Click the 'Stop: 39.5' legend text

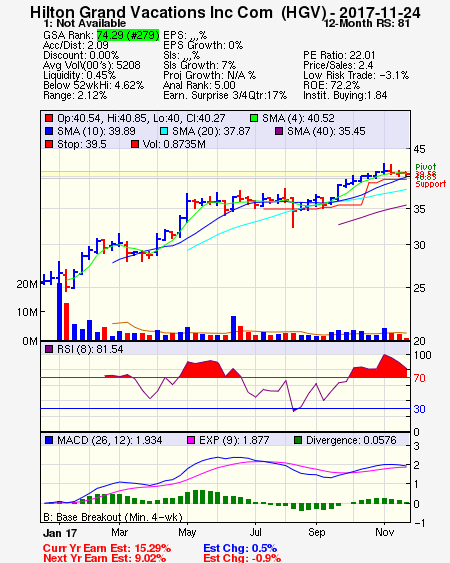82,144
